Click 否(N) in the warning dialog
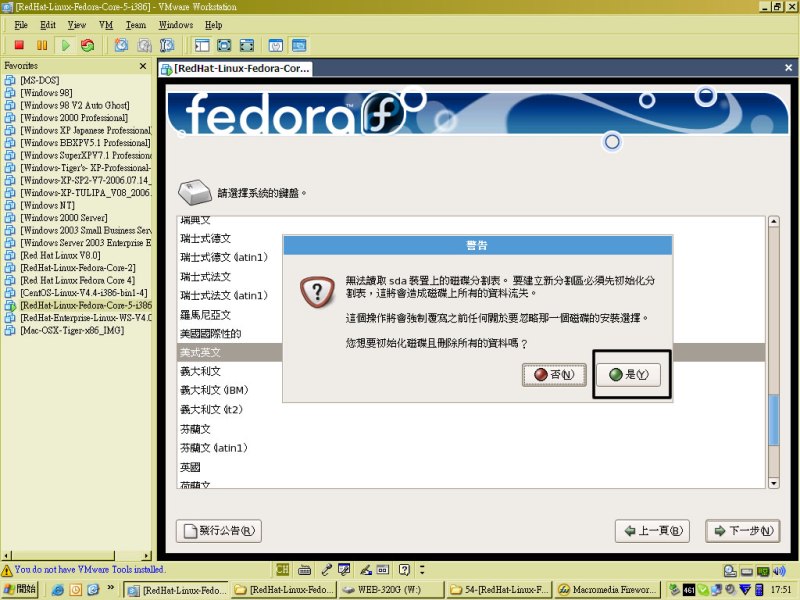This screenshot has width=800, height=600. click(x=554, y=374)
